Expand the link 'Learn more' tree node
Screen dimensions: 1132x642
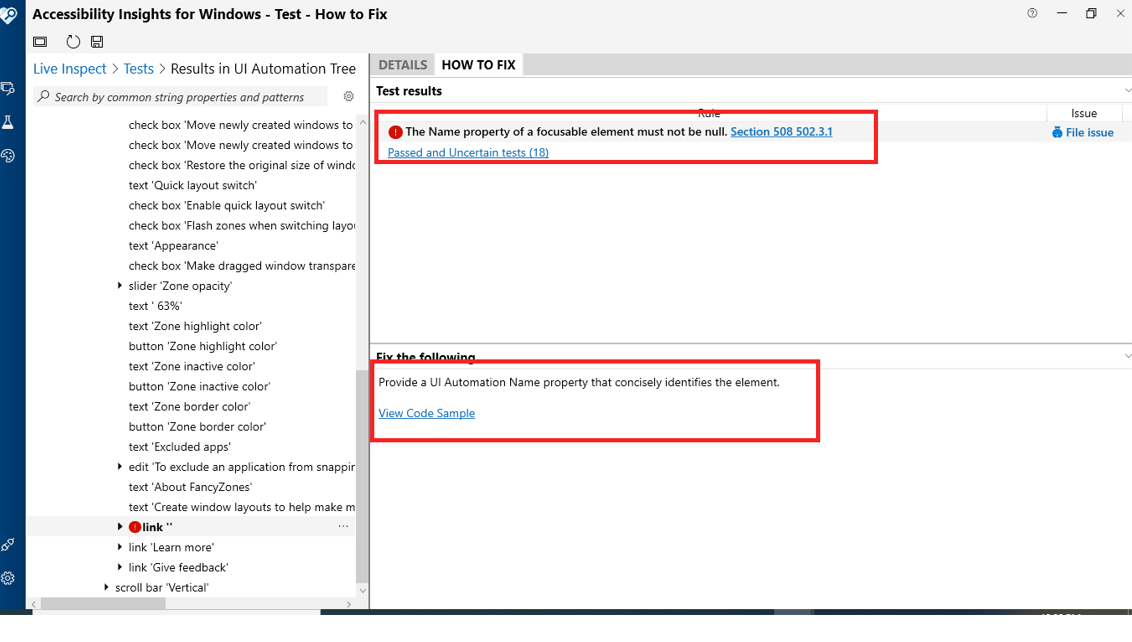pos(120,547)
